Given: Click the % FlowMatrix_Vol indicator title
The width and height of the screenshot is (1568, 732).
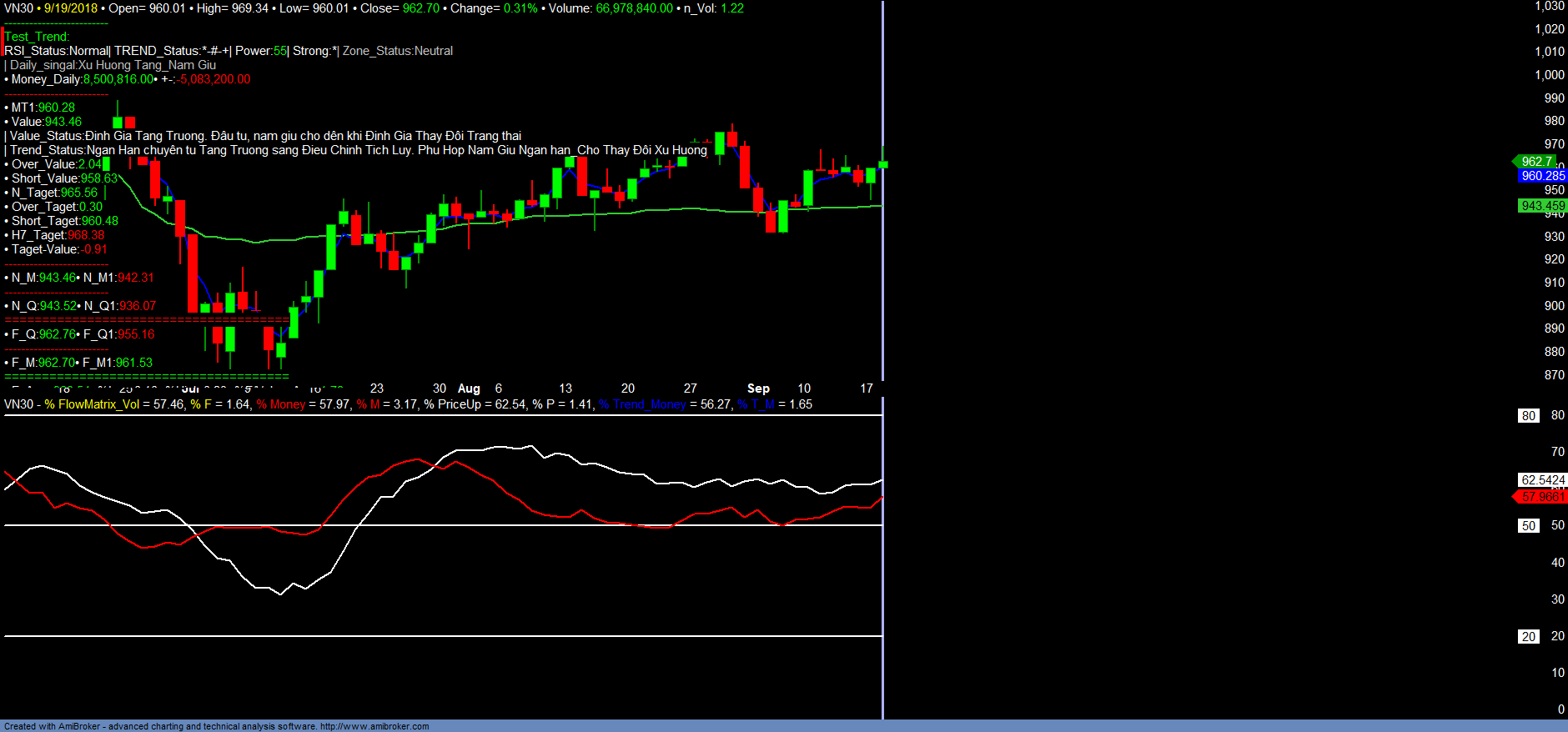Looking at the screenshot, I should (x=92, y=404).
